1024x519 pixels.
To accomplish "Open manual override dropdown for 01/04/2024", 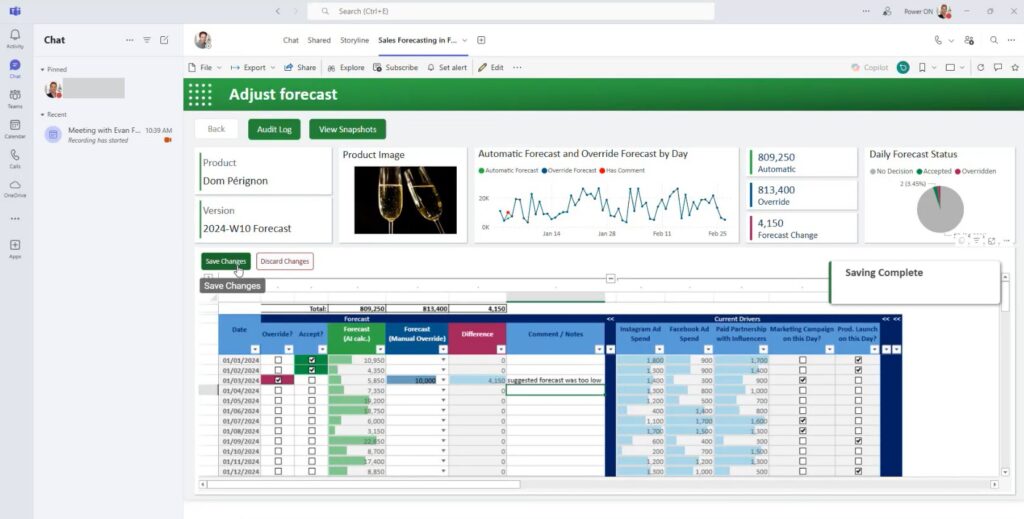I will point(443,390).
